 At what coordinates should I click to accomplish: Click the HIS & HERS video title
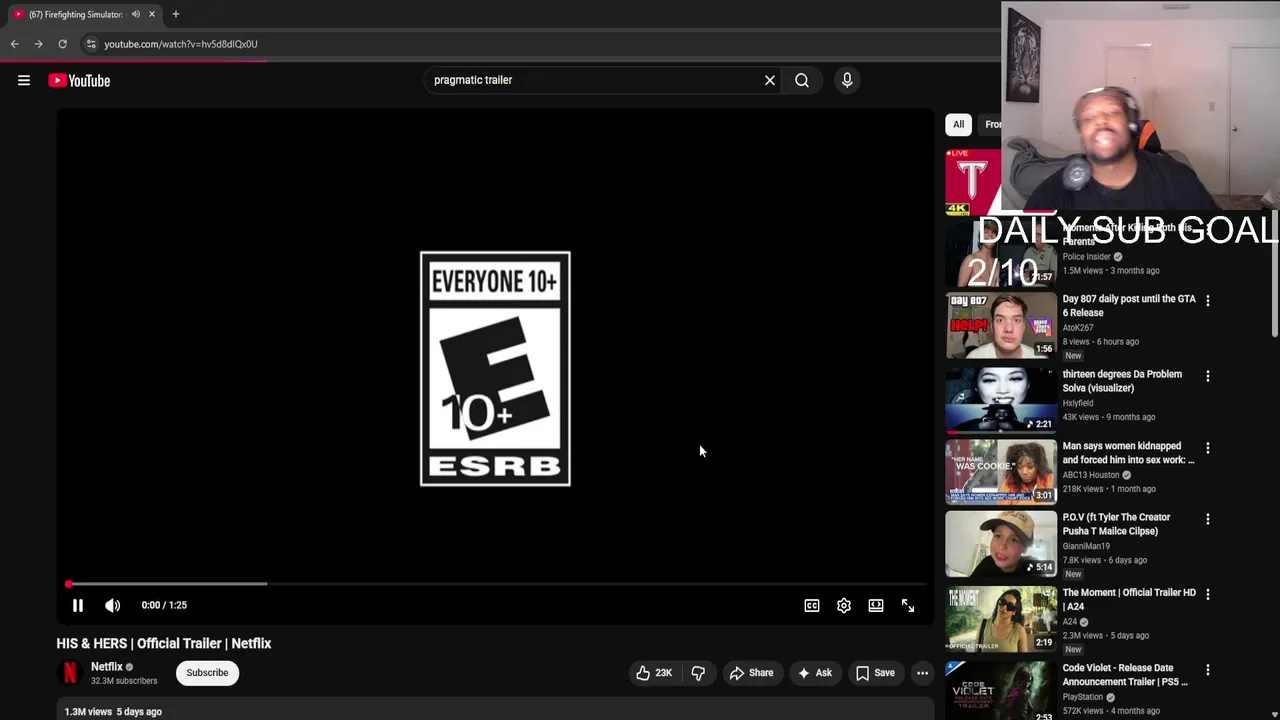pyautogui.click(x=164, y=644)
